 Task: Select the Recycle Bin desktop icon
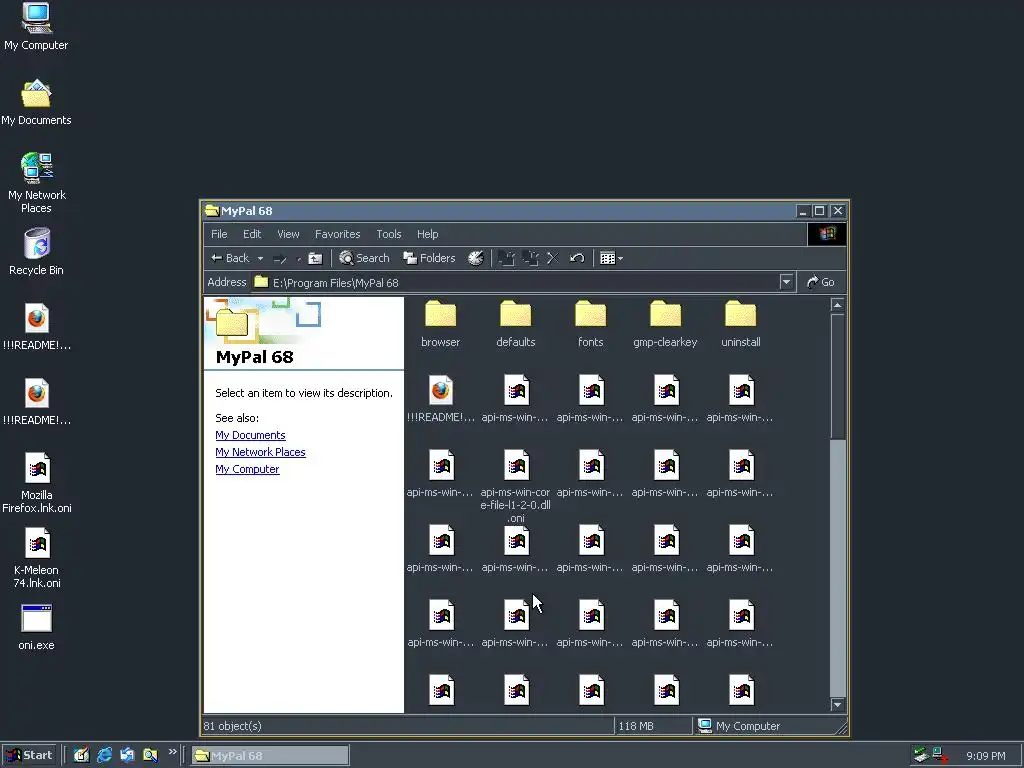[36, 252]
